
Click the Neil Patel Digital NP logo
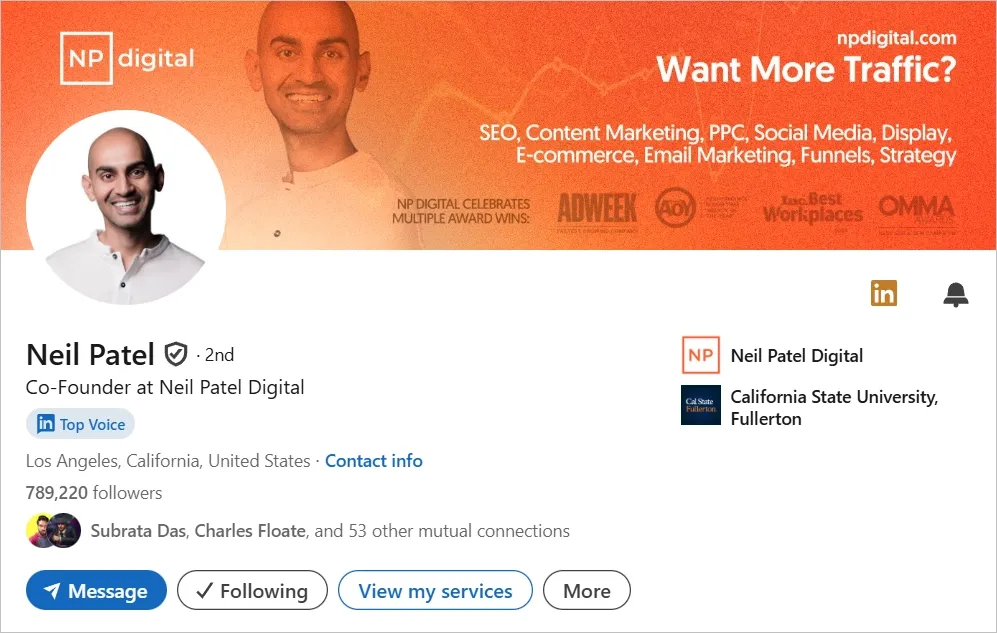(x=700, y=355)
